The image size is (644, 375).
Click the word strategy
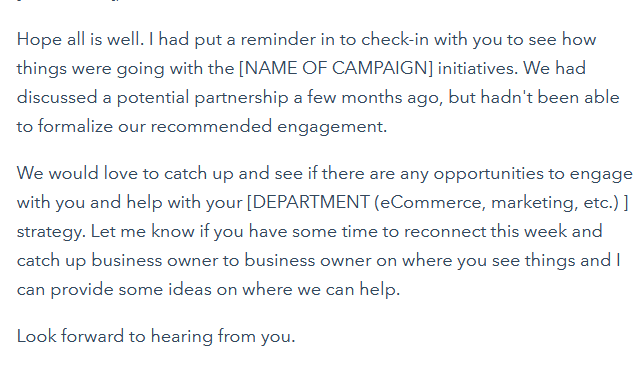pos(51,232)
